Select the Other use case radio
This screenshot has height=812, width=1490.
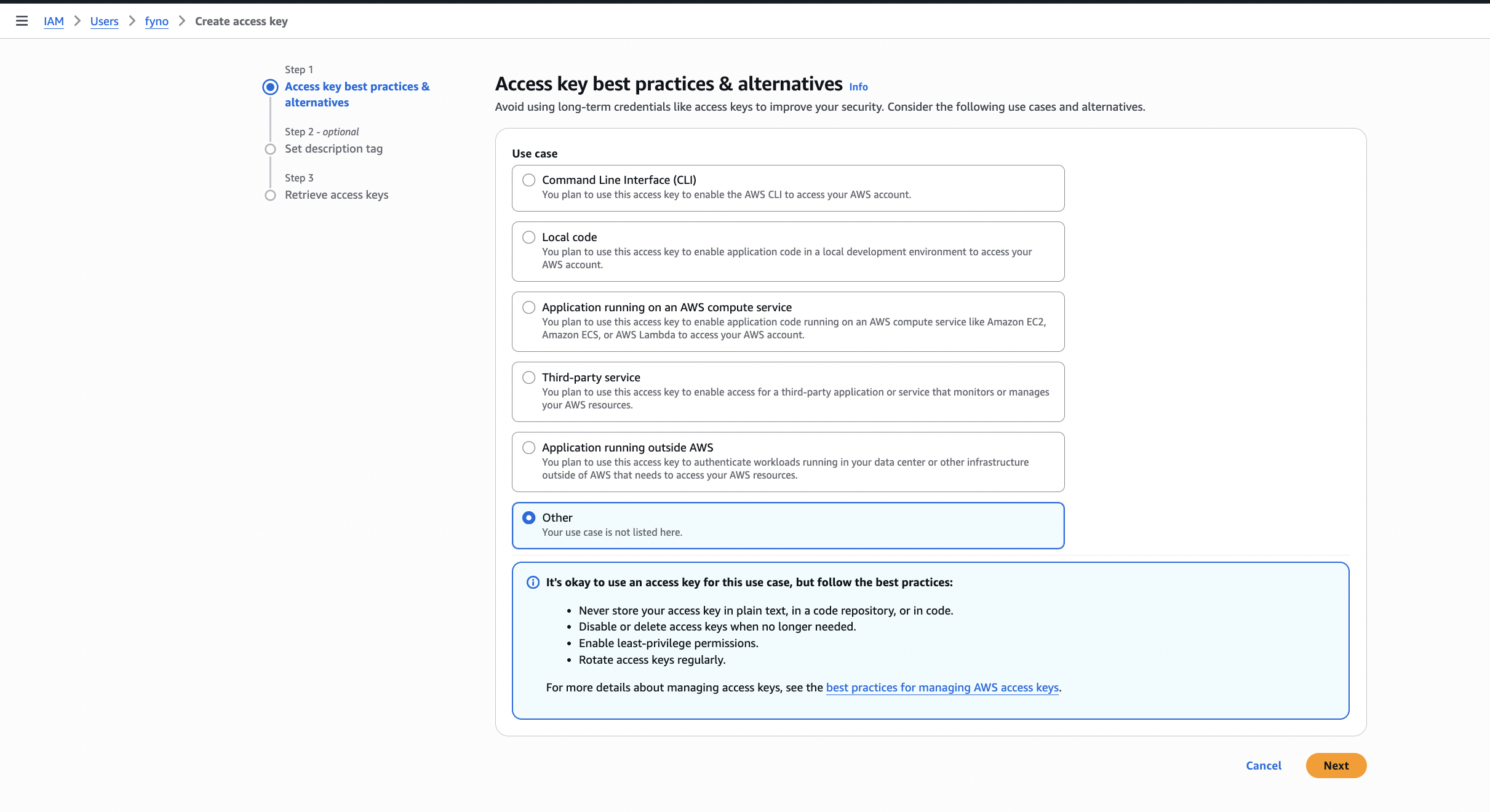(528, 518)
